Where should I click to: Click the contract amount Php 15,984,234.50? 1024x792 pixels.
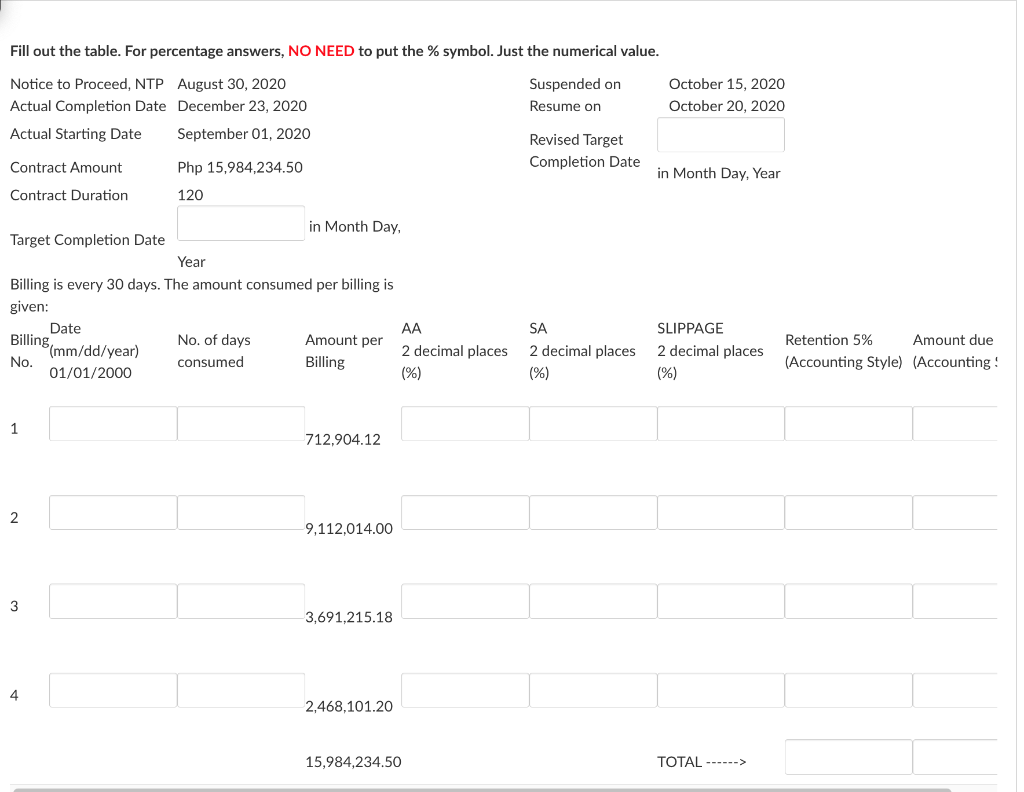240,167
